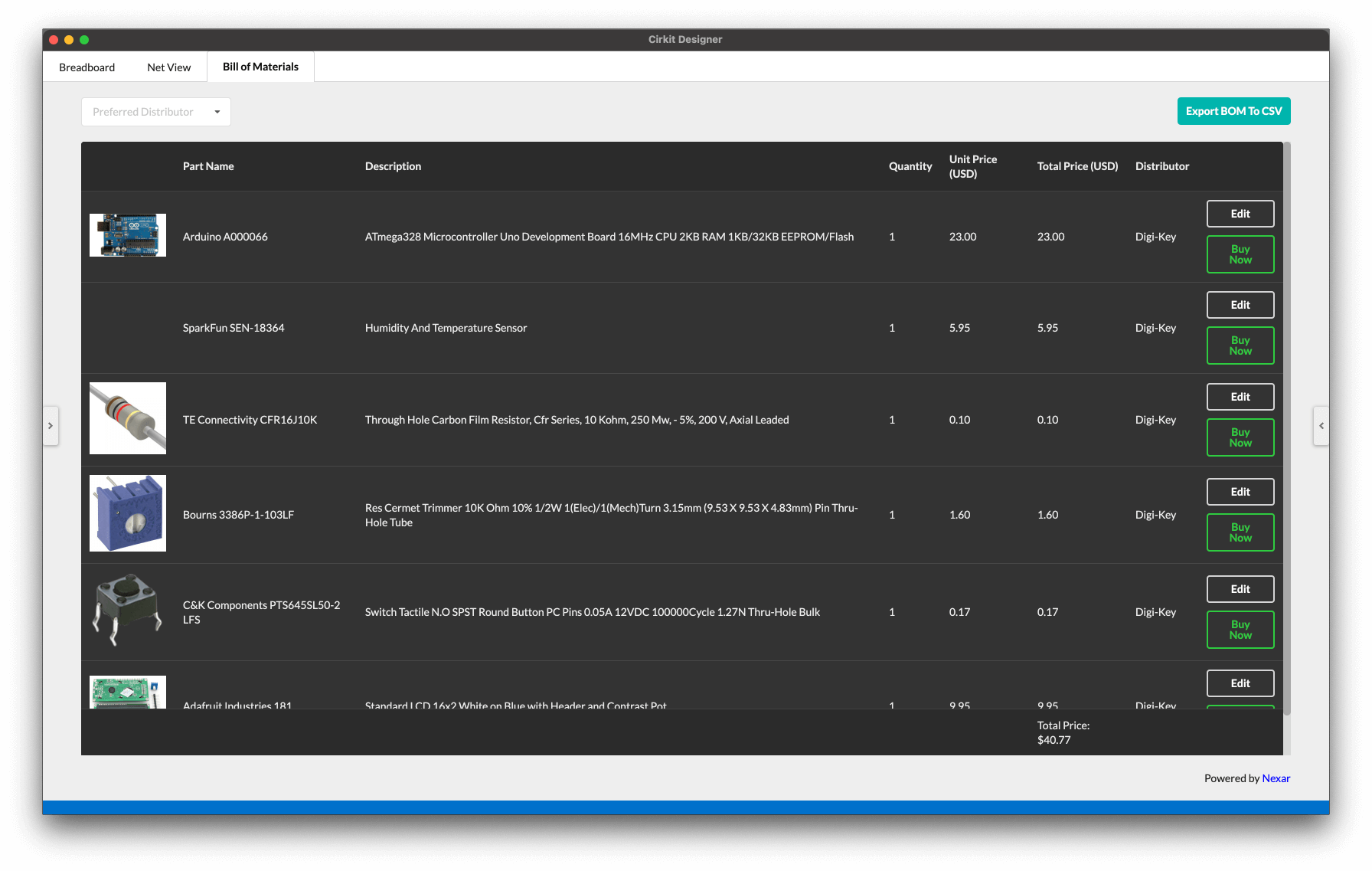Select the SparkFun SEN-18364 part name

(x=234, y=328)
